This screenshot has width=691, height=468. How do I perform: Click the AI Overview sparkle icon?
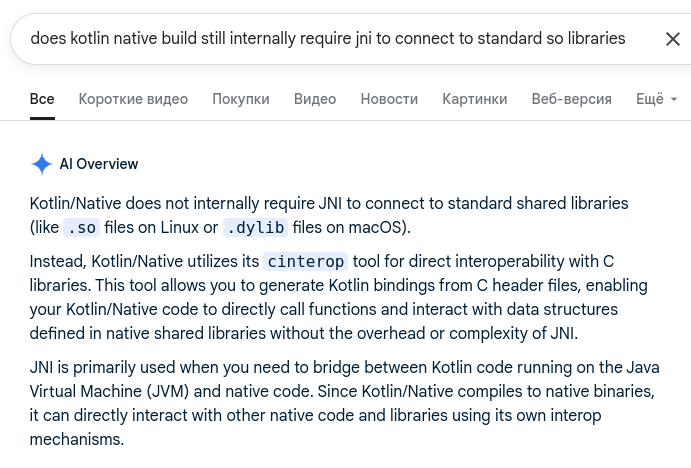click(42, 164)
